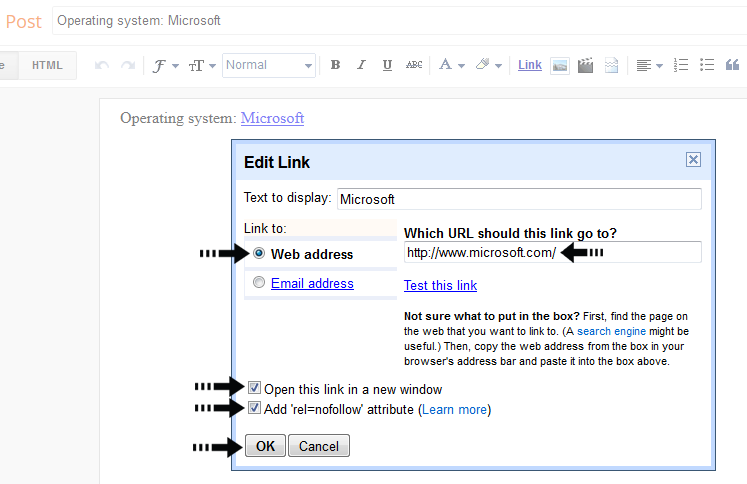747x484 pixels.
Task: Confirm with the OK button
Action: (x=265, y=446)
